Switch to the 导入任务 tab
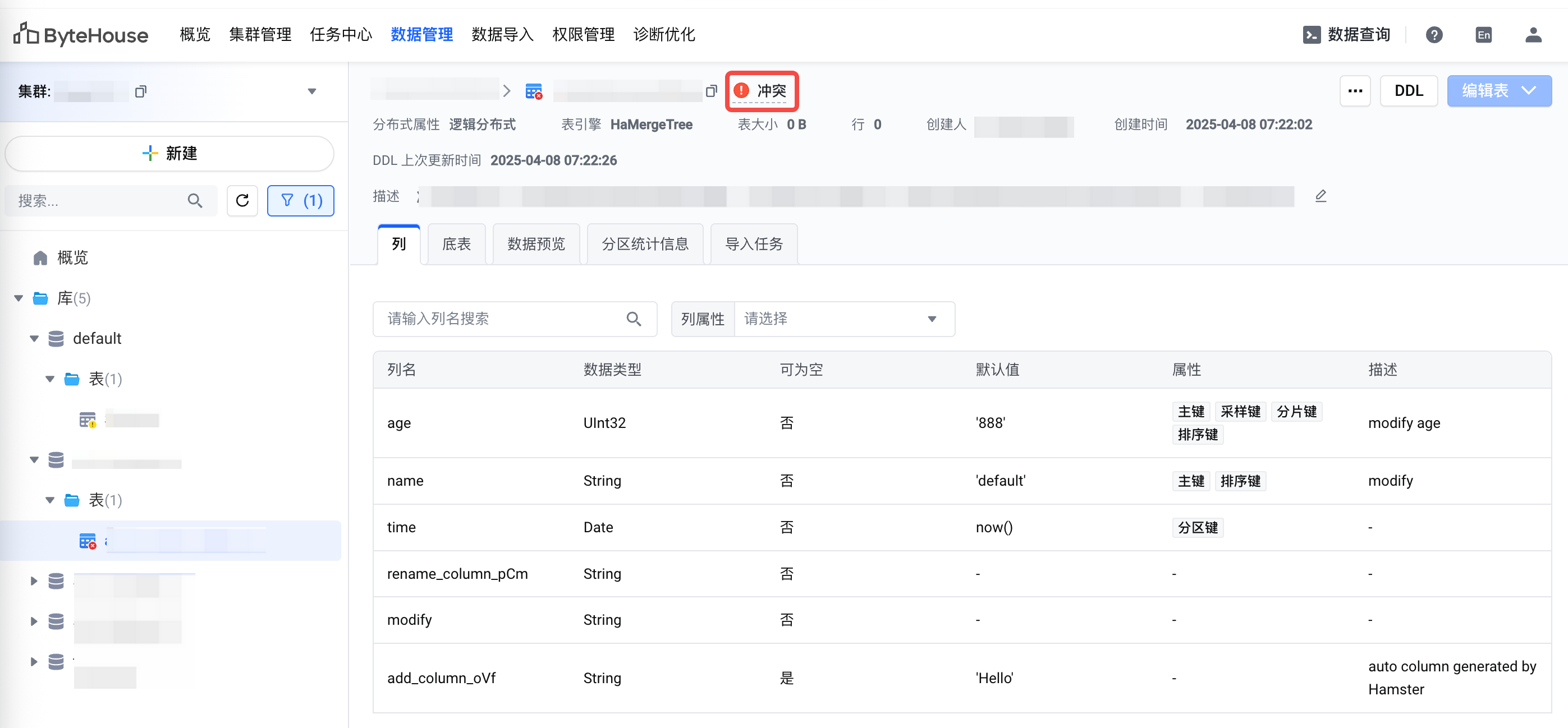The image size is (1568, 728). click(x=754, y=245)
